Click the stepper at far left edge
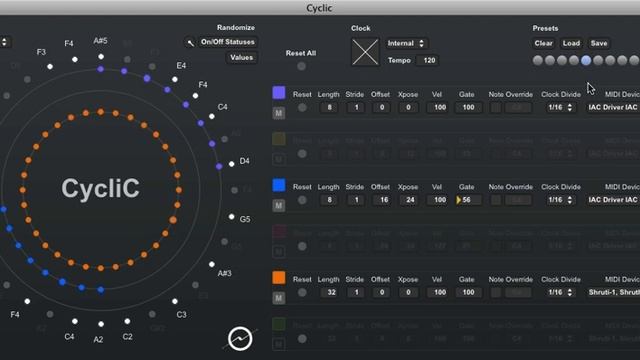The image size is (640, 360). point(4,42)
